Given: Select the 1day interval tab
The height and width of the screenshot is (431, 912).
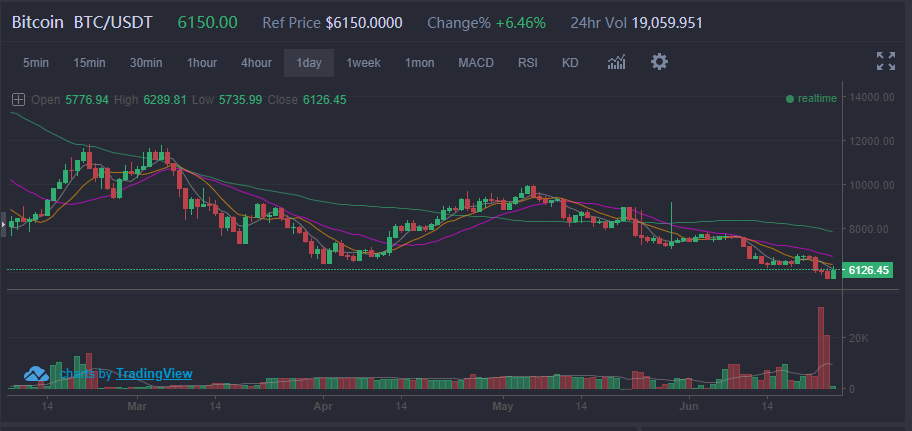Looking at the screenshot, I should coord(309,63).
